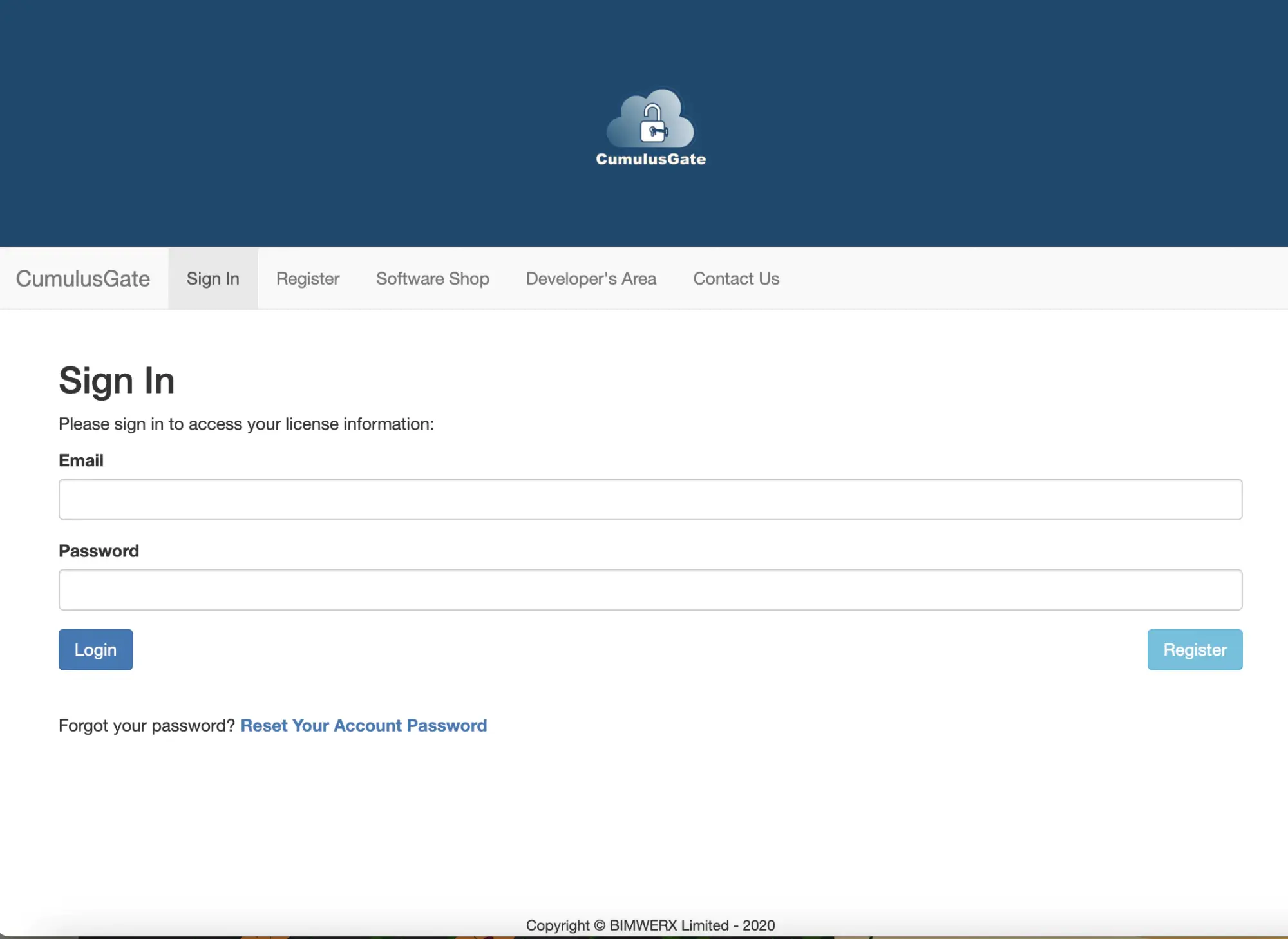Focus the Password input field

[x=650, y=589]
